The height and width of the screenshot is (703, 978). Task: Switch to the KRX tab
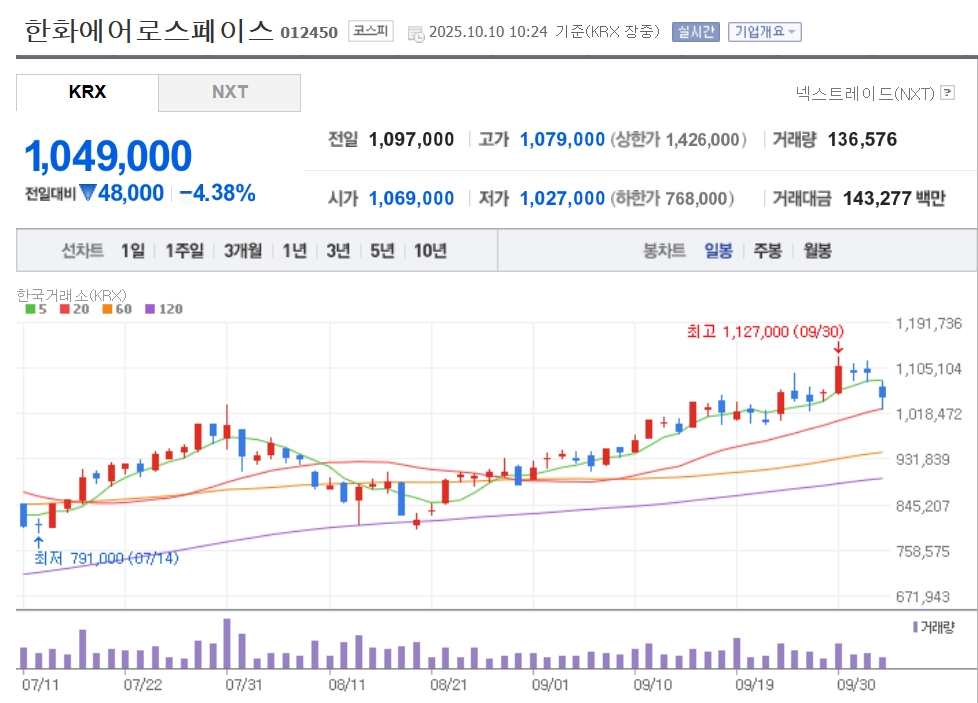pos(87,92)
